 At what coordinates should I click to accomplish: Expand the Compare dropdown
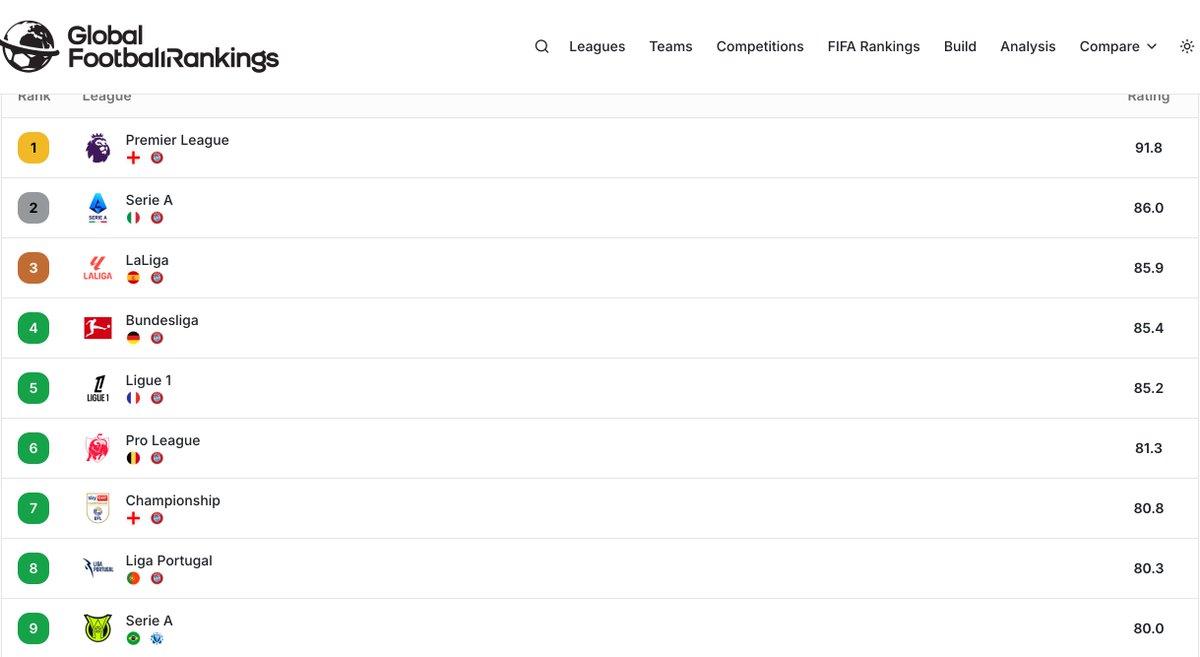tap(1118, 46)
